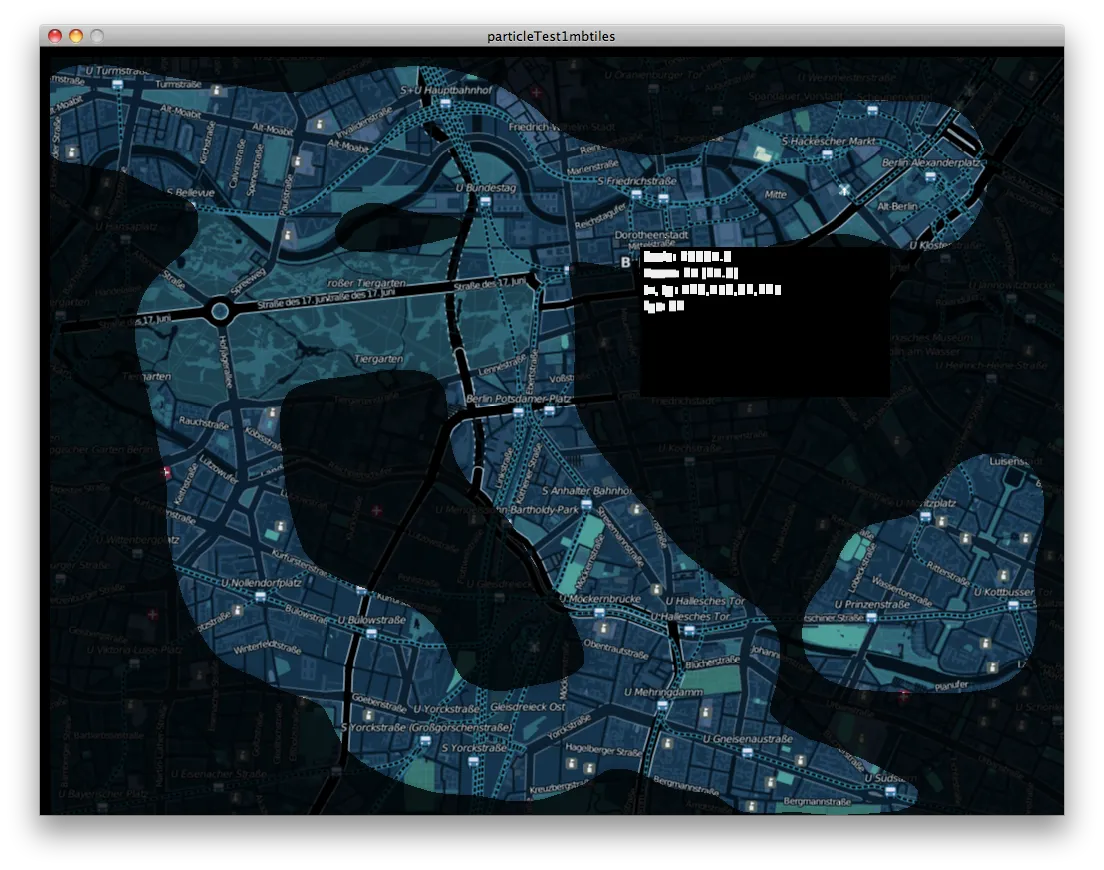
Task: Click the Lützowufer street label
Action: [218, 470]
